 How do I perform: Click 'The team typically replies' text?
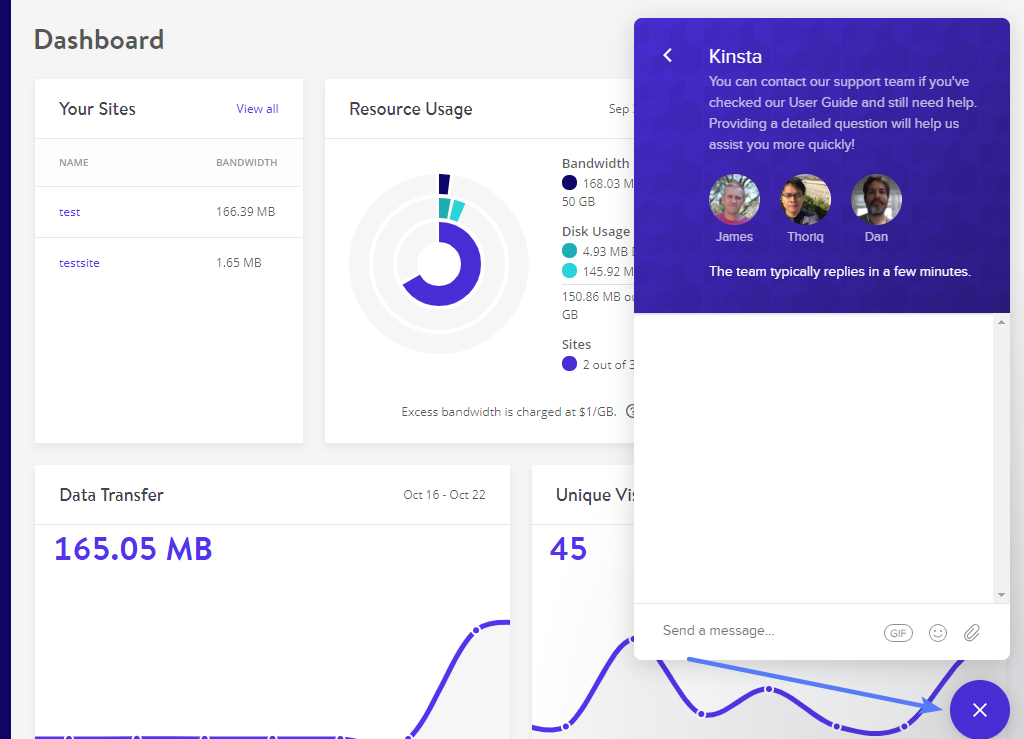(840, 272)
